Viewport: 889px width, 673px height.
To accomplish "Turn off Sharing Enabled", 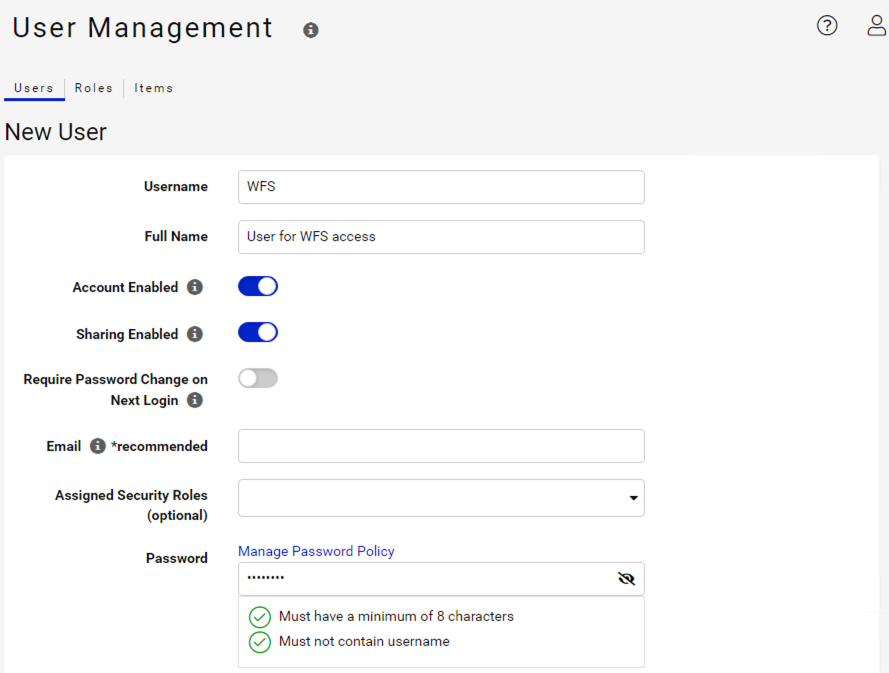I will (x=257, y=332).
